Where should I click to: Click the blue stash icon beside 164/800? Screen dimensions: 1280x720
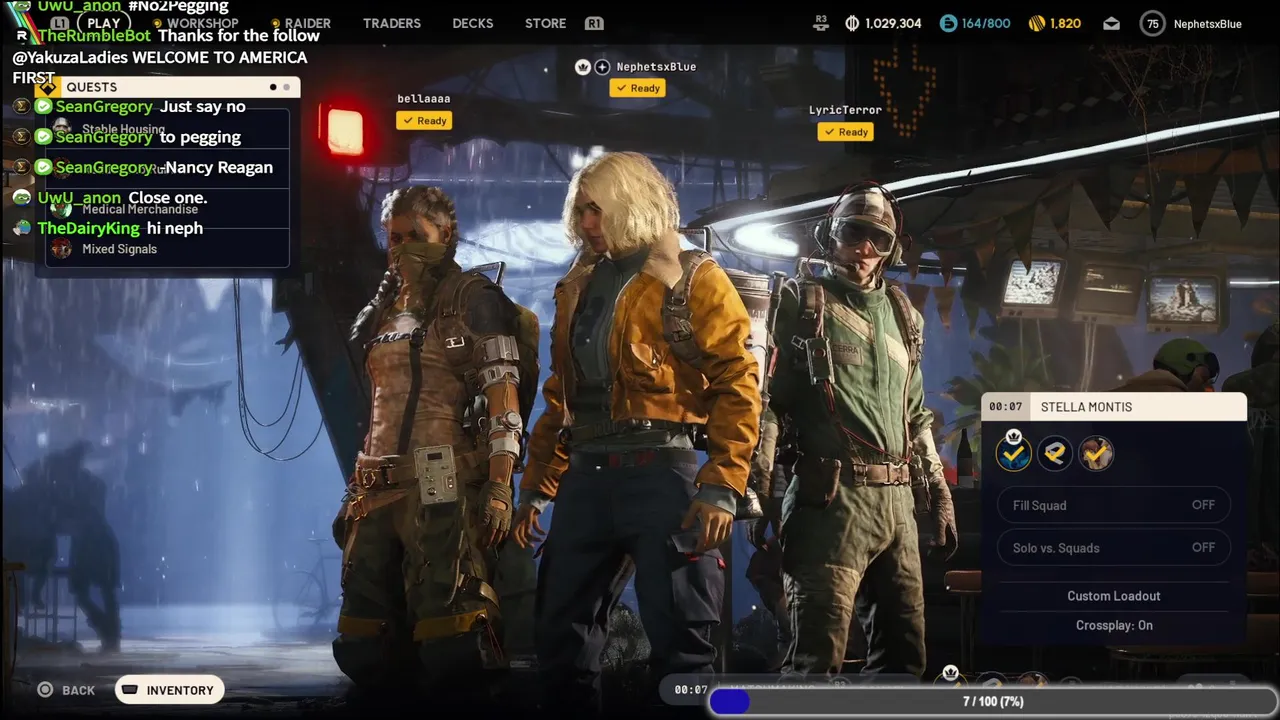point(948,23)
